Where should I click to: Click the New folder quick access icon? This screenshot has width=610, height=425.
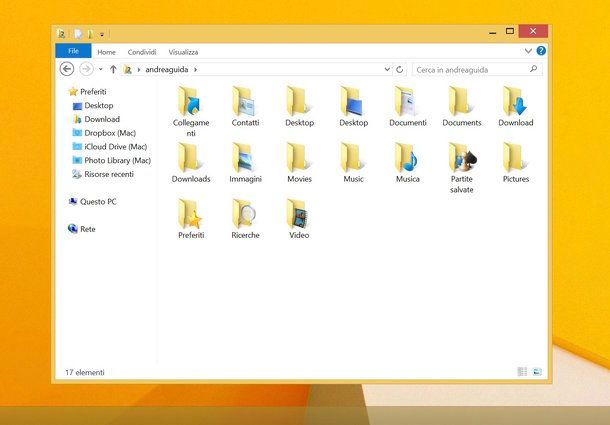(91, 34)
